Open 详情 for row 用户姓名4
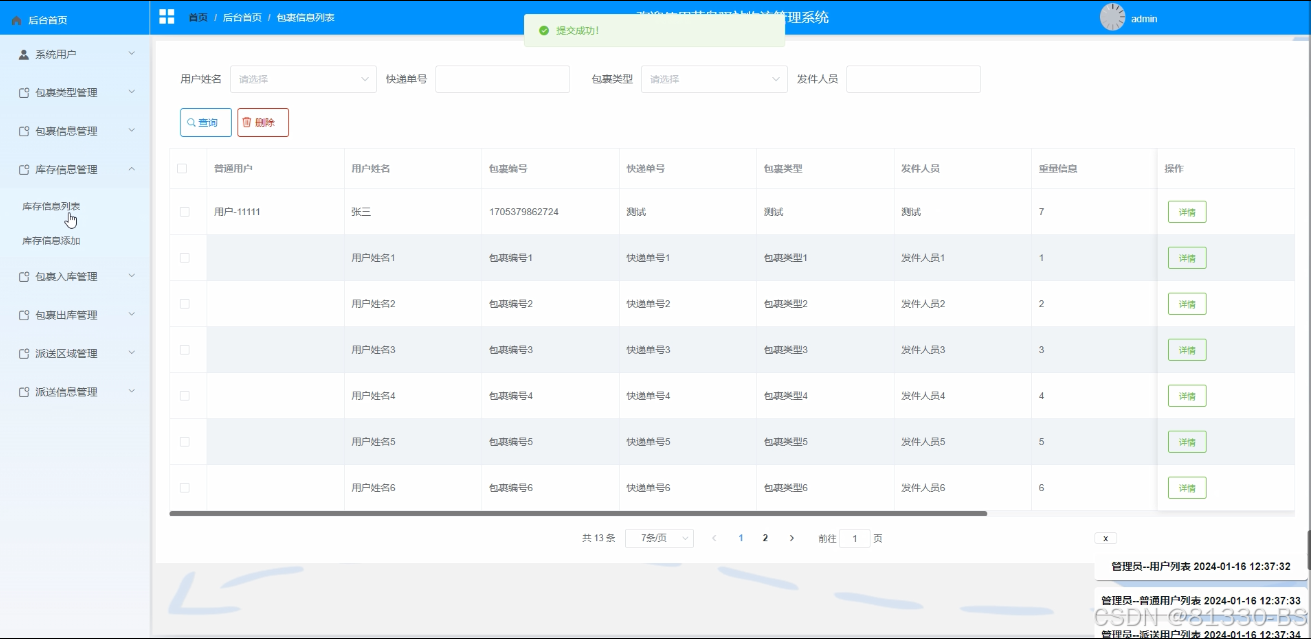This screenshot has width=1311, height=639. 1187,396
